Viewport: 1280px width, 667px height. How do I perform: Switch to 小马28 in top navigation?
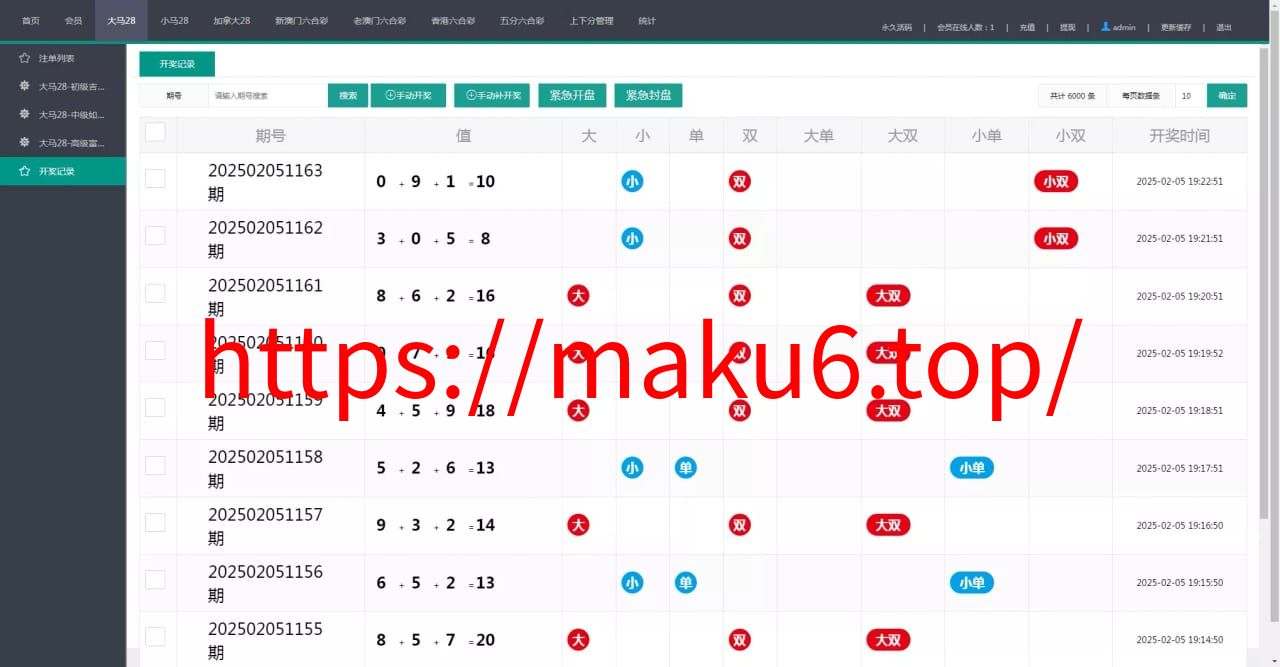pyautogui.click(x=174, y=20)
